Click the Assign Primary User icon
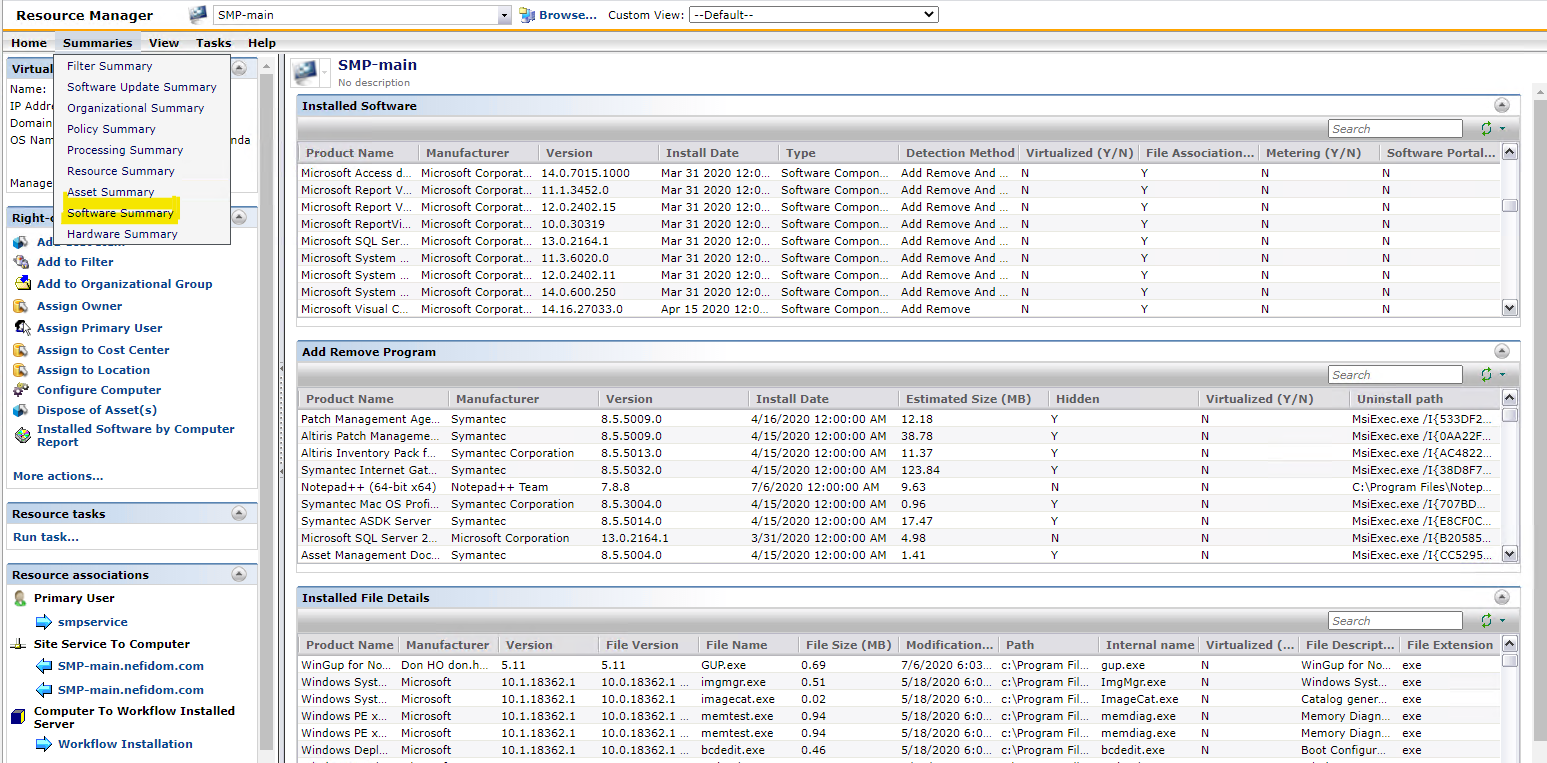This screenshot has width=1547, height=763. coord(21,328)
